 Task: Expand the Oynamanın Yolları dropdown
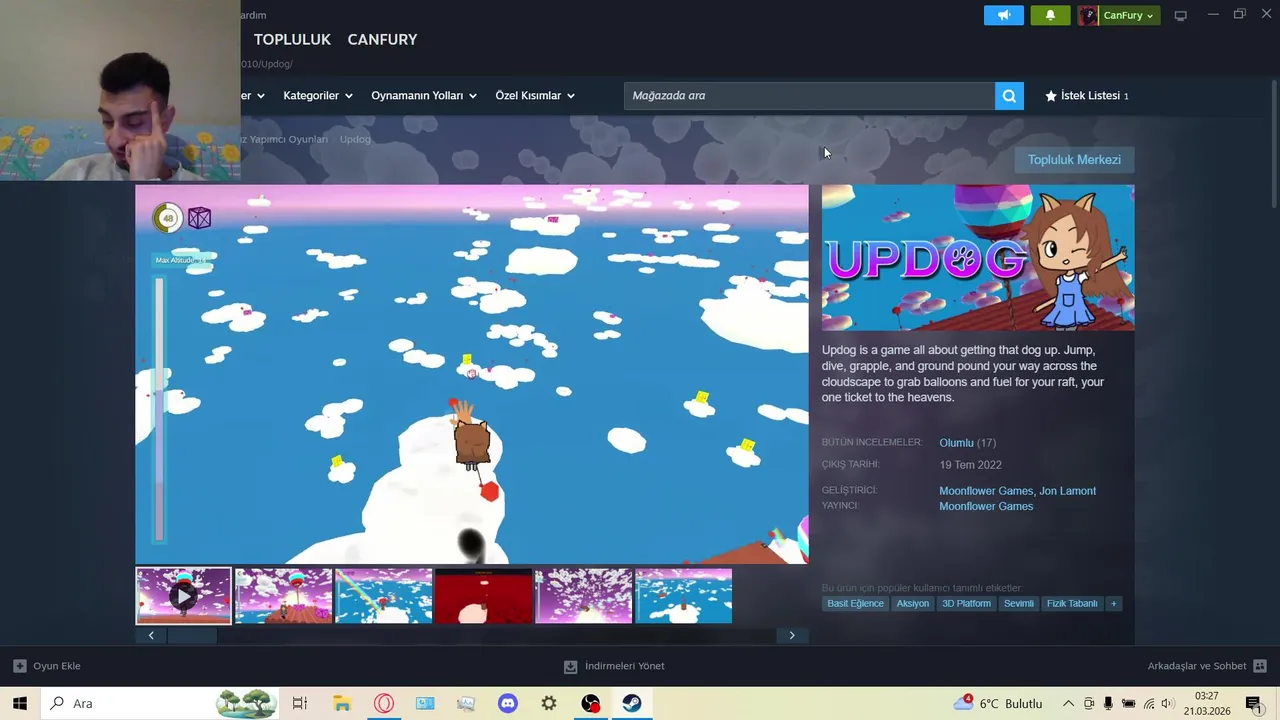pos(424,96)
